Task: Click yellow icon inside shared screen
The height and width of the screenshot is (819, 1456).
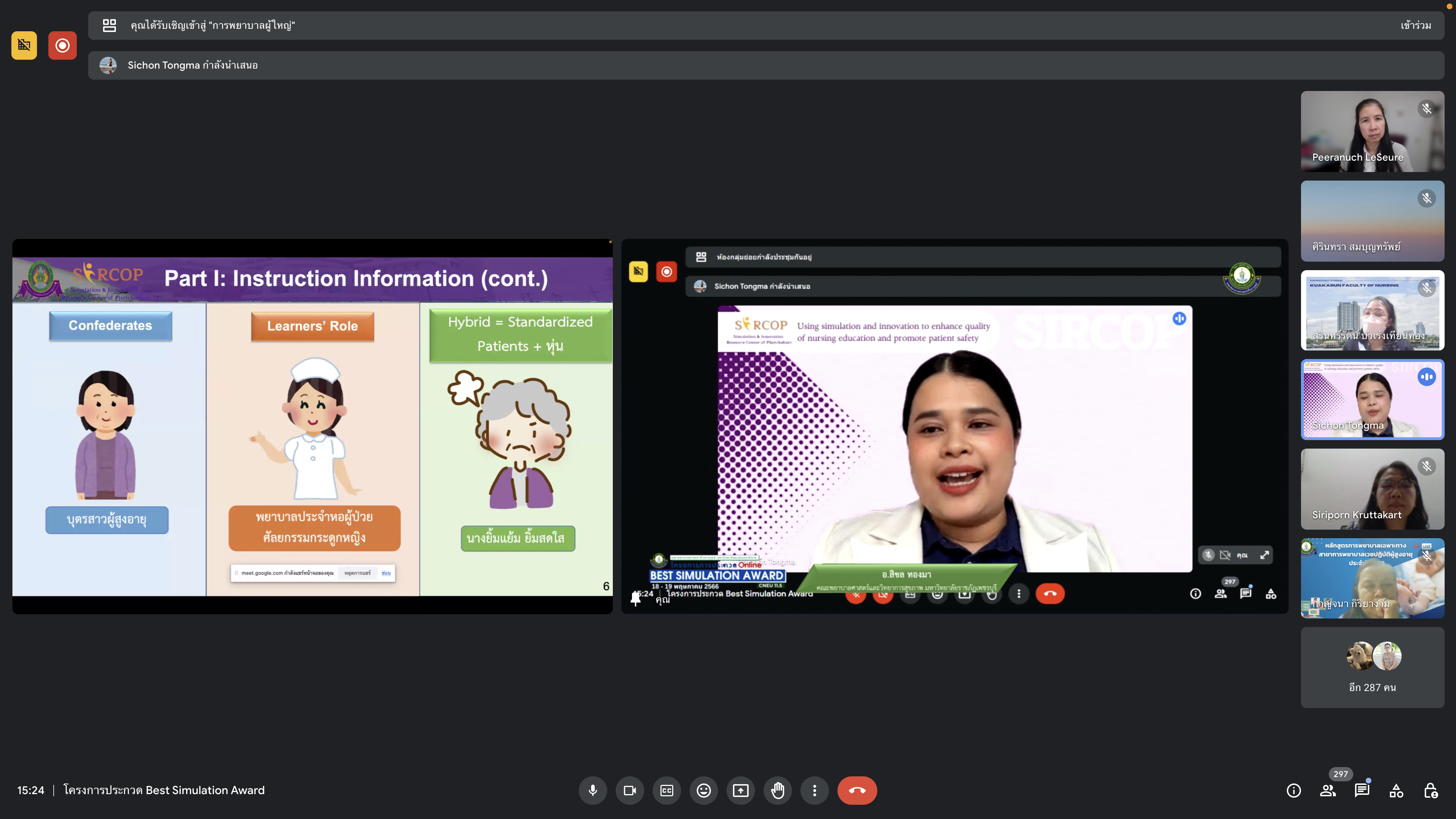Action: [x=638, y=272]
